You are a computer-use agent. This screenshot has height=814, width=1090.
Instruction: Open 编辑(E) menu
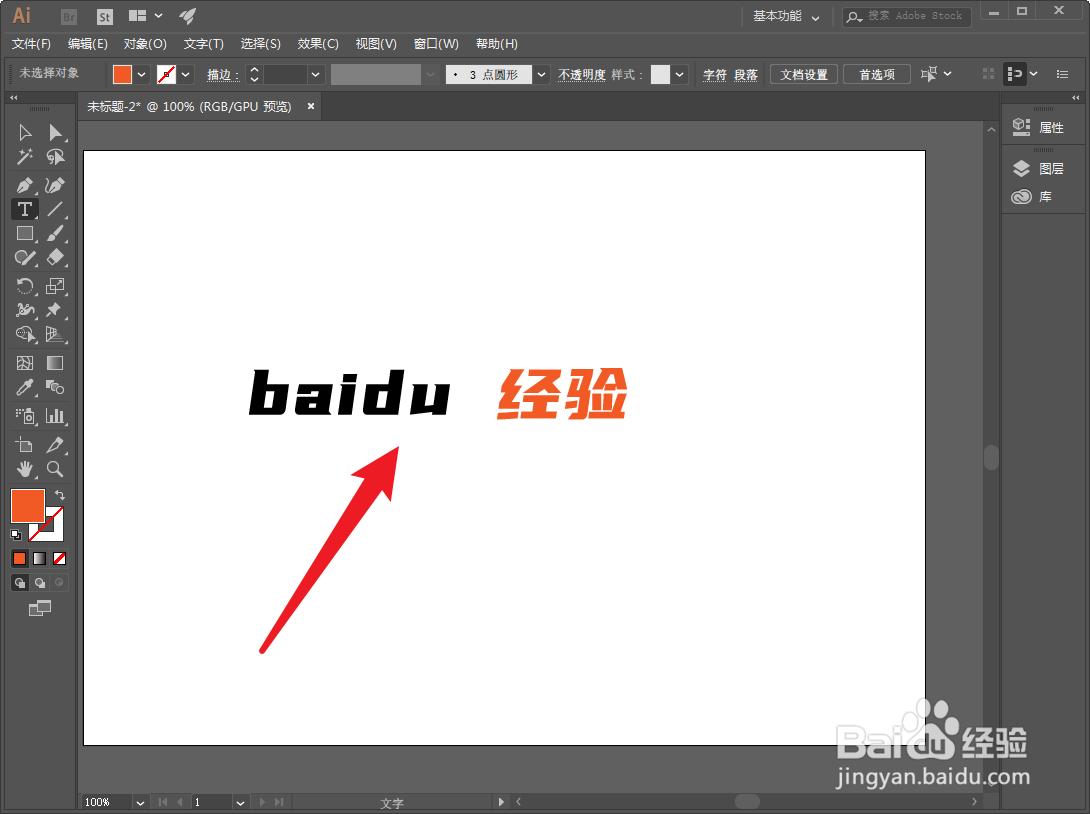coord(88,44)
